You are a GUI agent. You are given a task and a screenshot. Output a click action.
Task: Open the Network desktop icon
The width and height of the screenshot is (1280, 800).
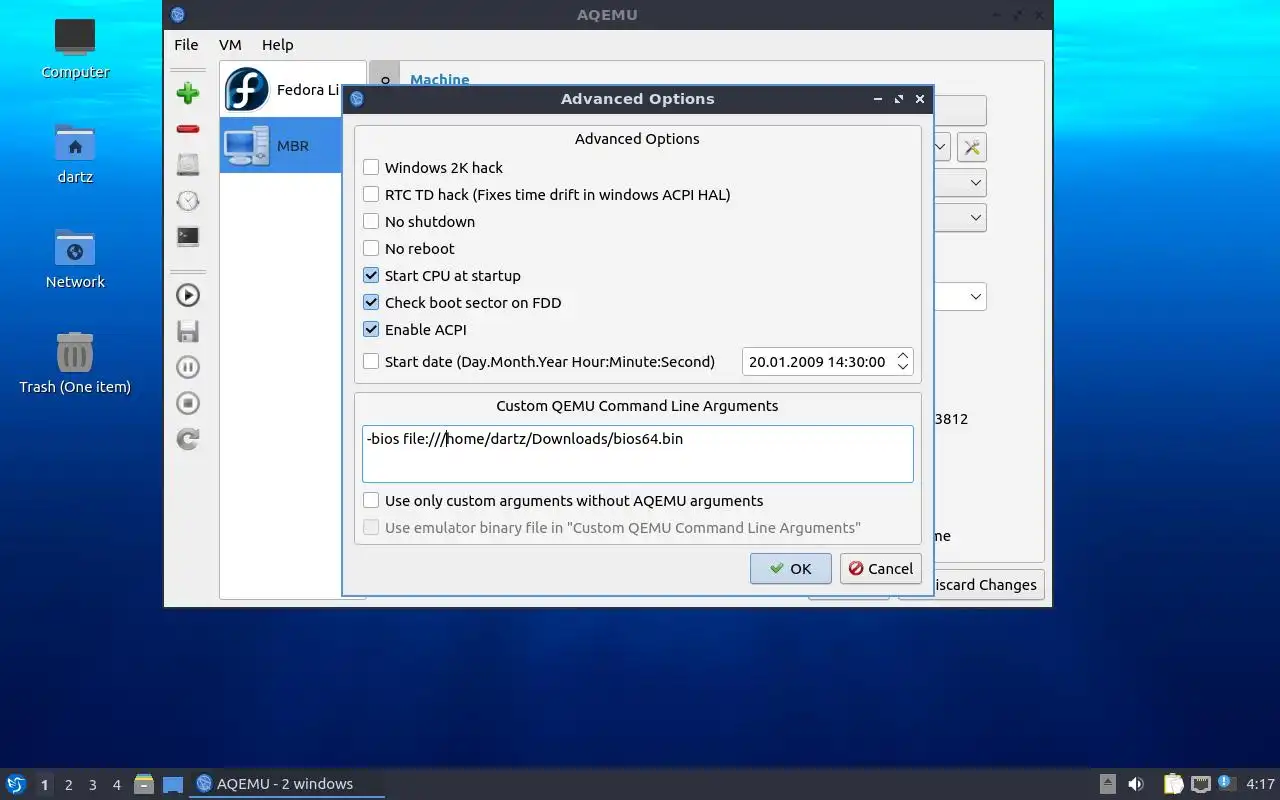coord(75,258)
